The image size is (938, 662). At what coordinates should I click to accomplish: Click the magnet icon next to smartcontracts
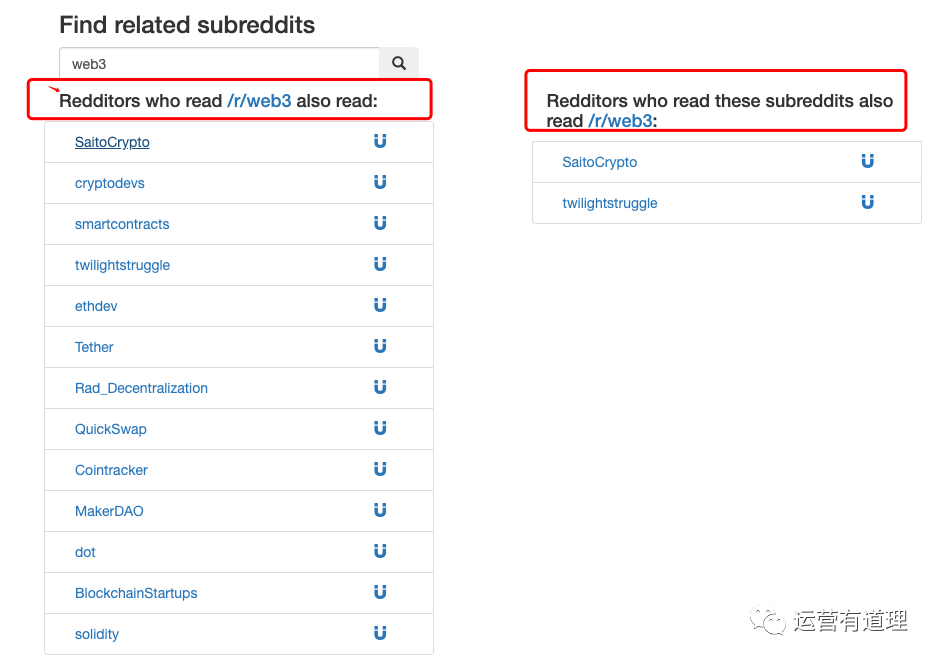click(x=380, y=223)
